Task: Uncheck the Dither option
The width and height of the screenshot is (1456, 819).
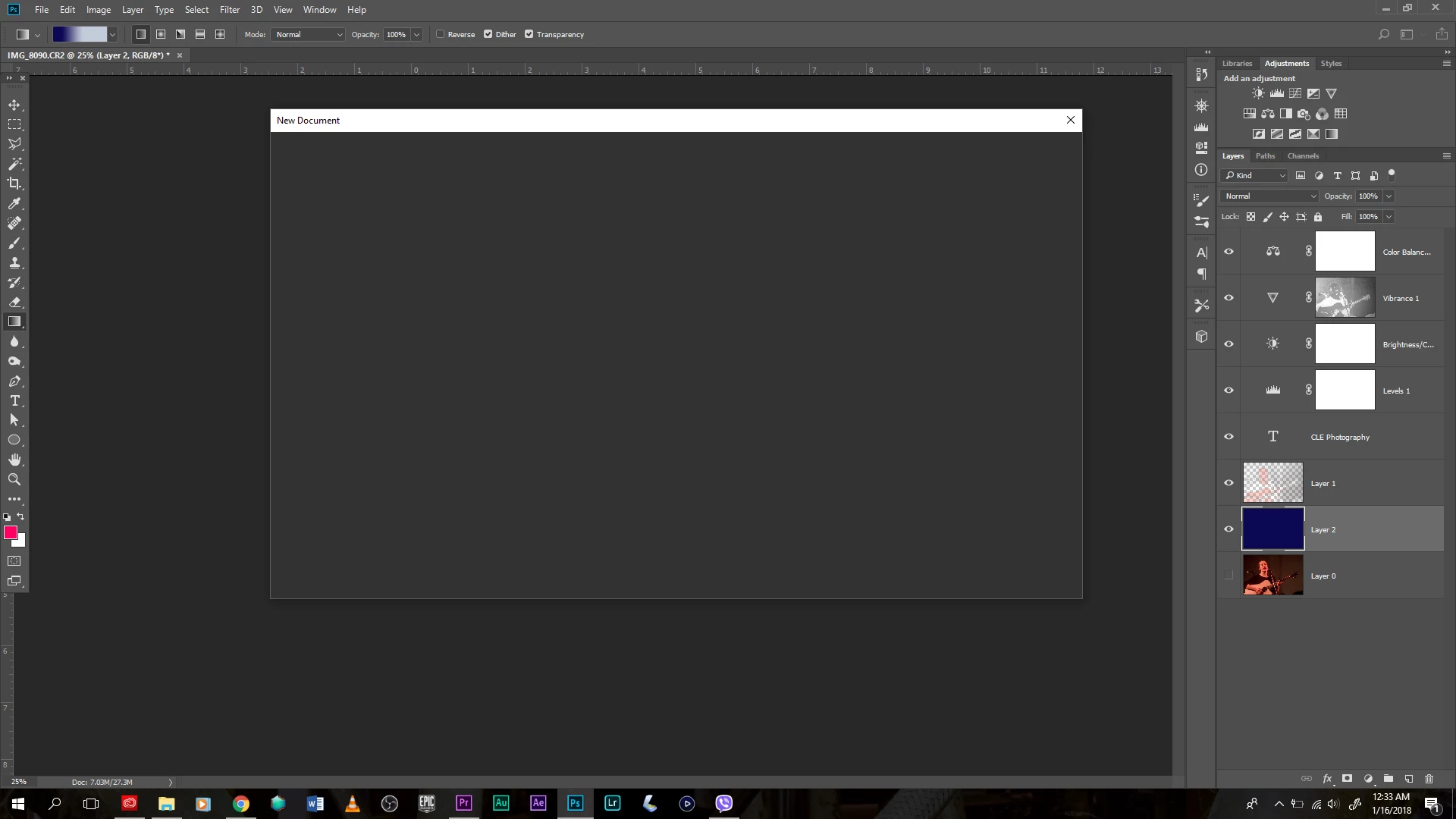Action: [488, 34]
